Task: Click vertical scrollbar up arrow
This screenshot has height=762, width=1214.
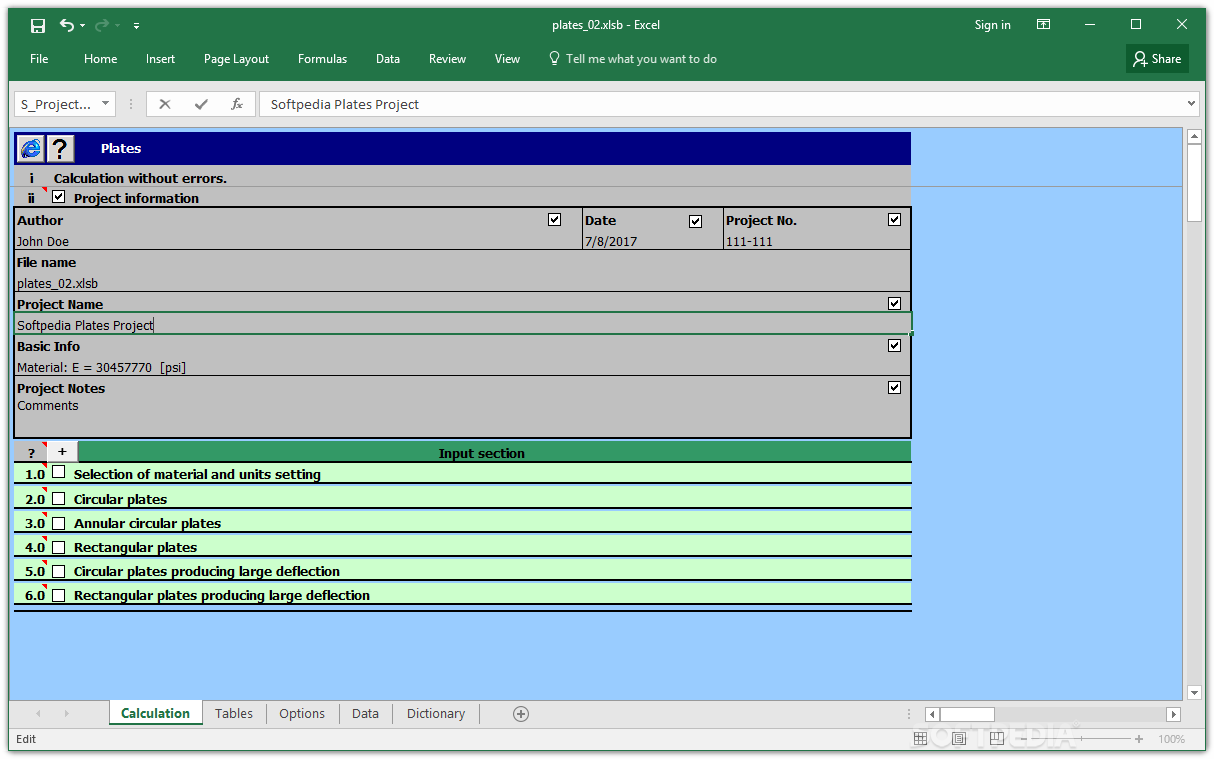Action: pos(1194,136)
